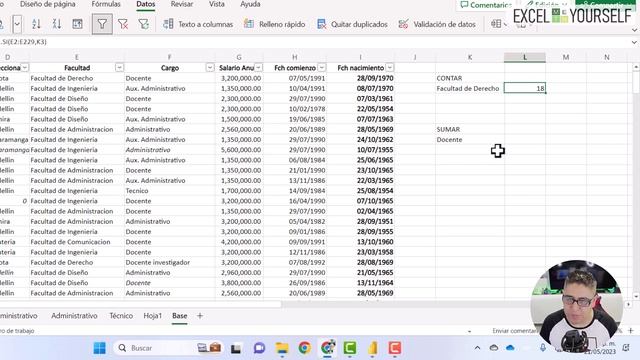Select column M header
This screenshot has width=640, height=360.
(566, 57)
